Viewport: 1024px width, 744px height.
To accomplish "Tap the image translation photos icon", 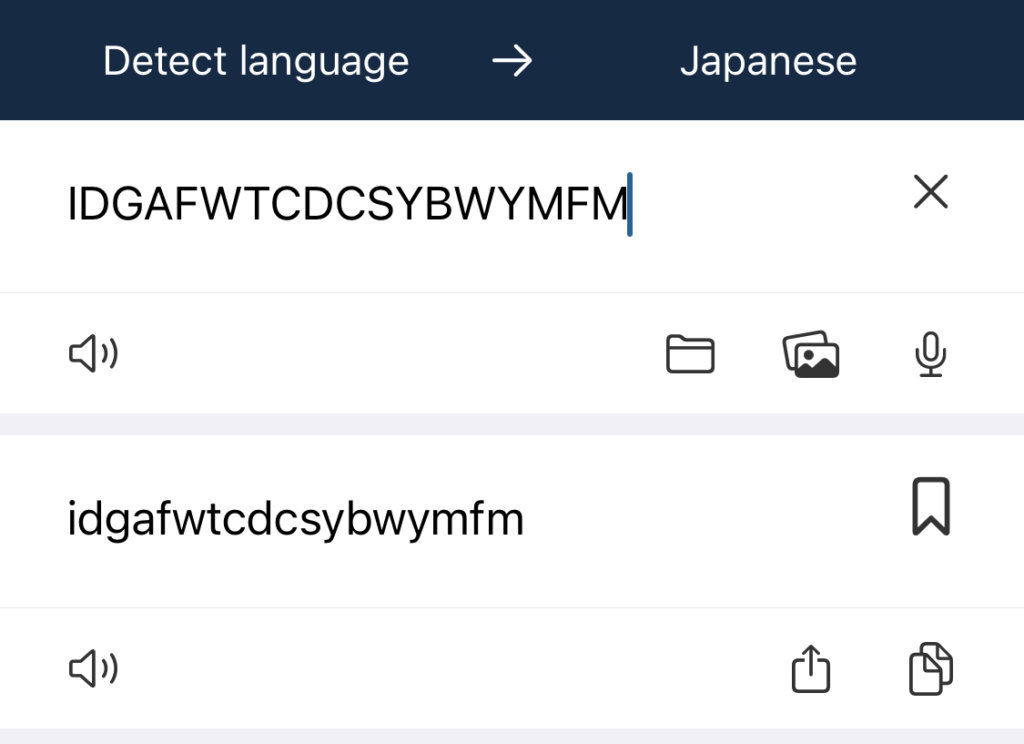I will (x=810, y=355).
